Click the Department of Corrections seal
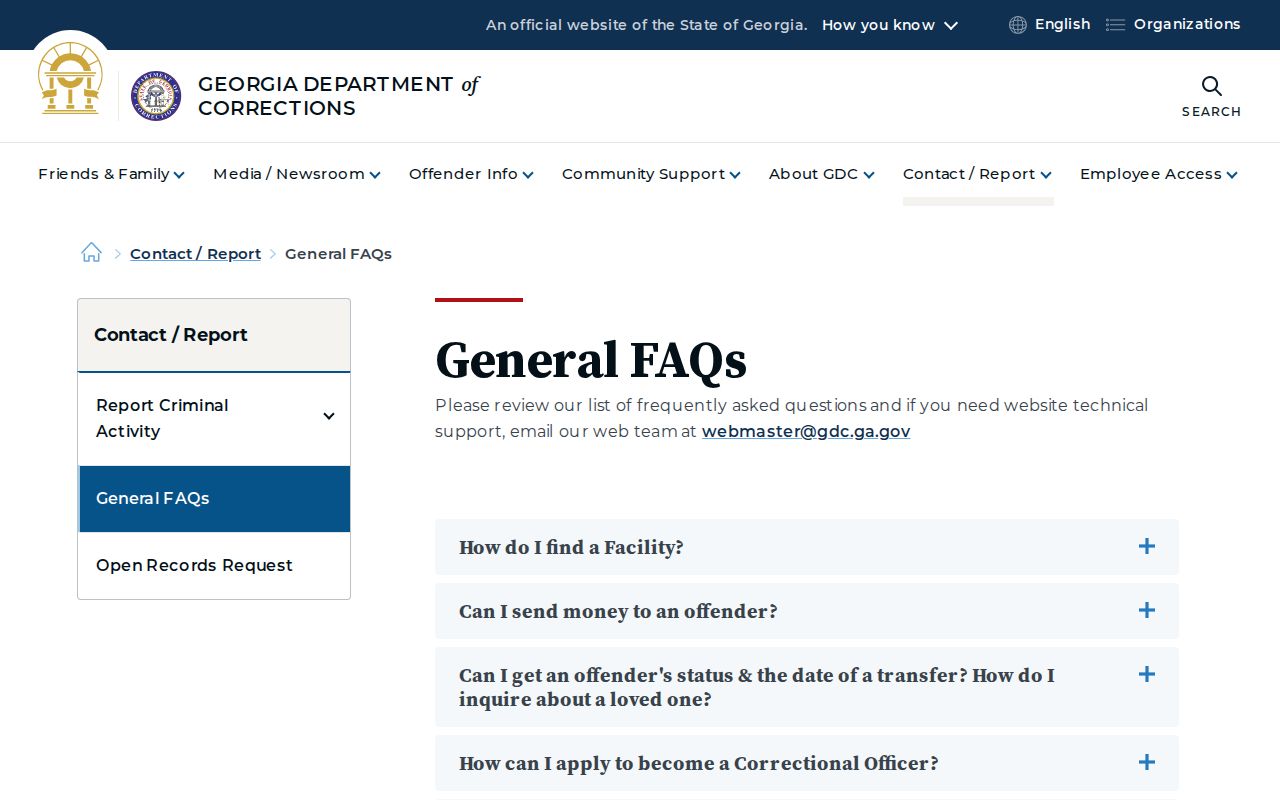The width and height of the screenshot is (1280, 800). [x=156, y=96]
